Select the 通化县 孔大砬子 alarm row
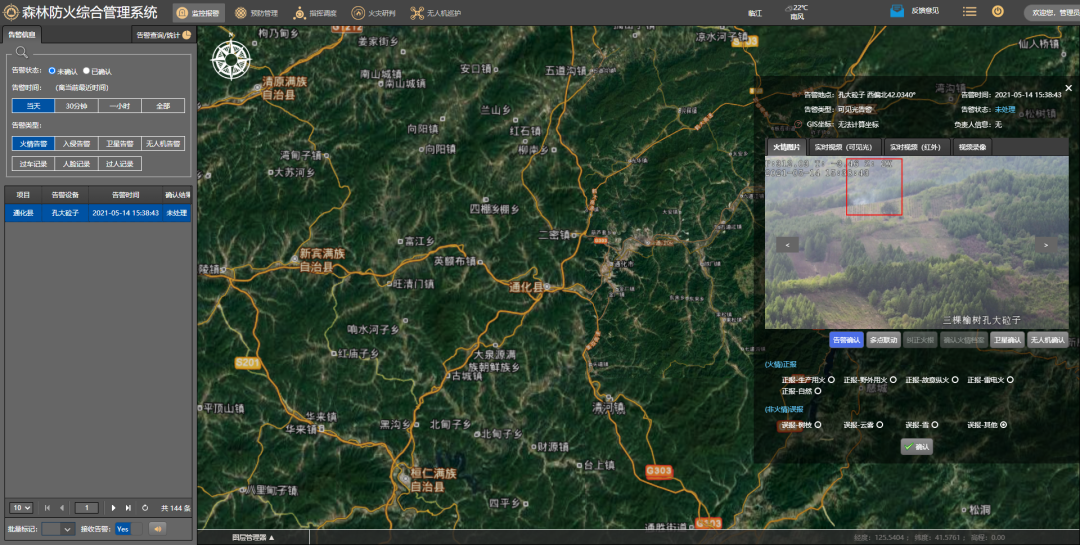The height and width of the screenshot is (545, 1080). tap(97, 213)
